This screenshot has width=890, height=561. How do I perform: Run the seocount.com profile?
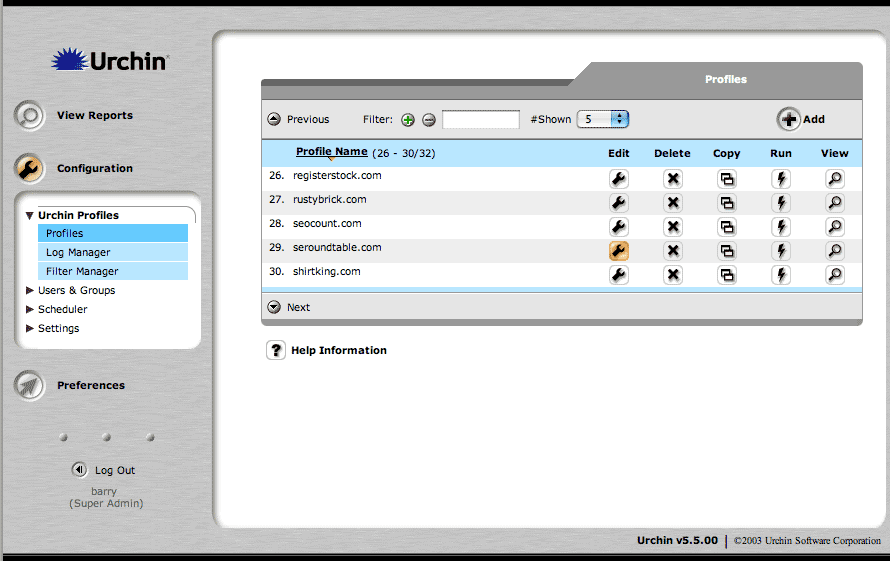click(781, 227)
